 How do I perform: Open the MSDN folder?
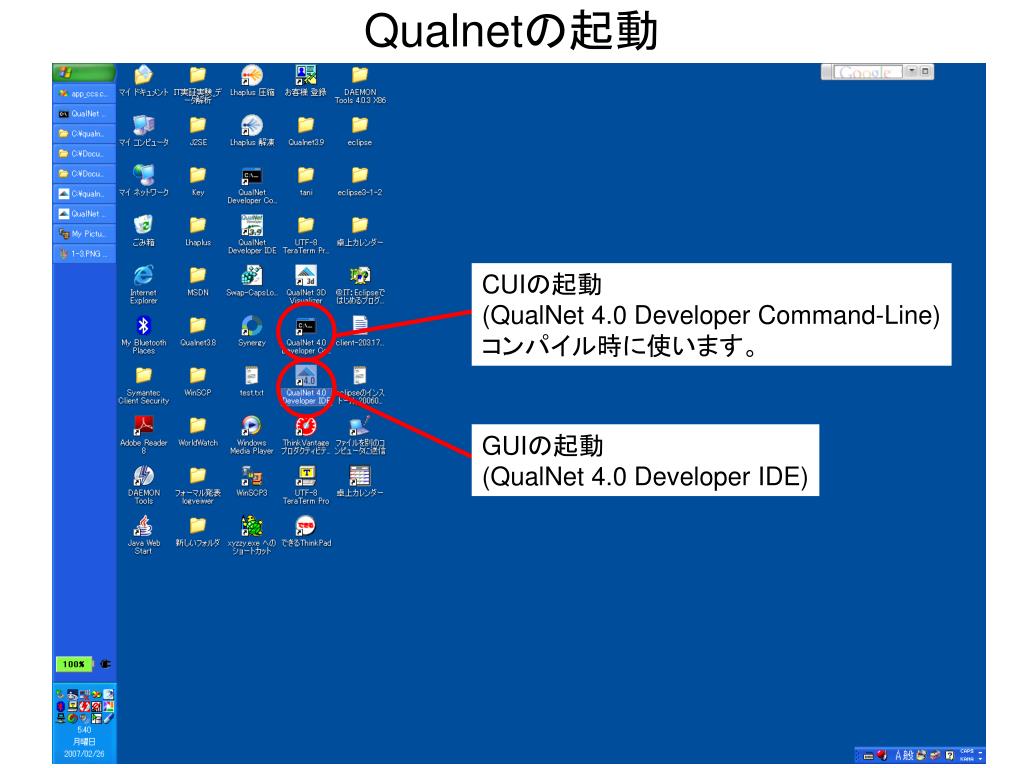[198, 281]
